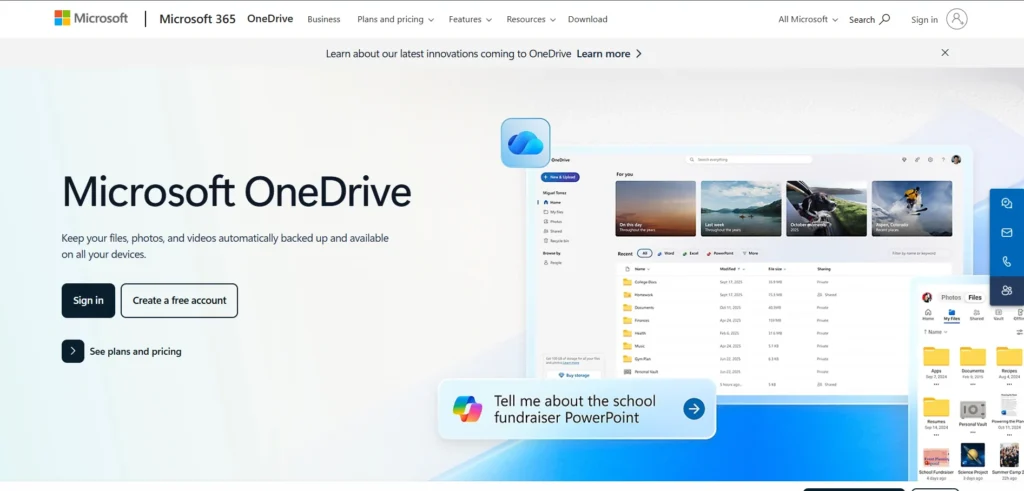Click the Search magnifier in the header
1024x491 pixels.
pos(885,19)
